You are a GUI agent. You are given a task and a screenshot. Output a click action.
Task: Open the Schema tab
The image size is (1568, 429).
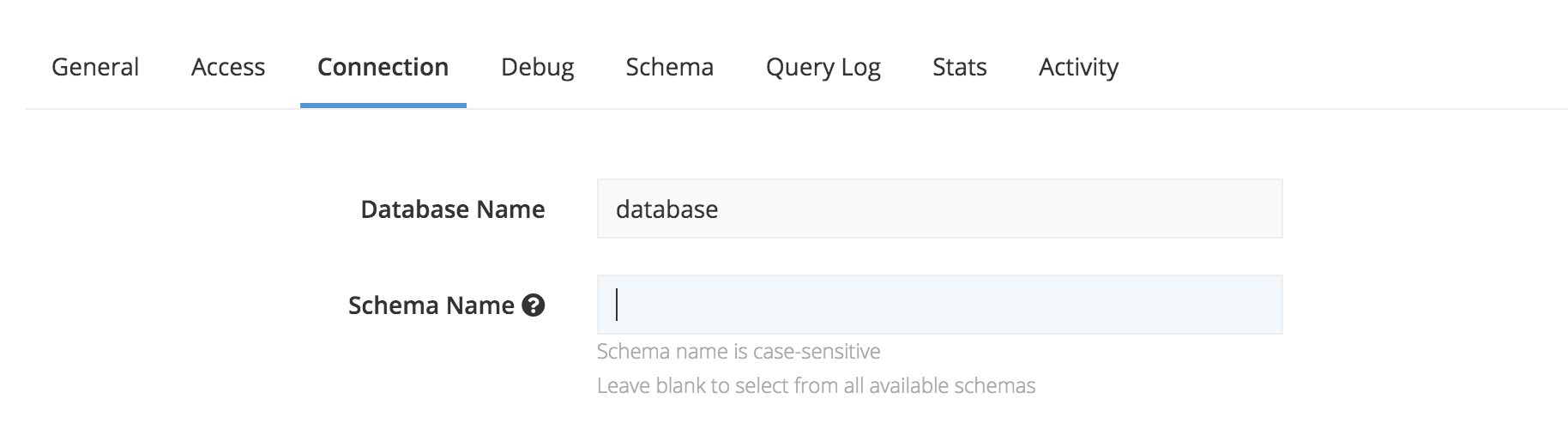pyautogui.click(x=670, y=67)
